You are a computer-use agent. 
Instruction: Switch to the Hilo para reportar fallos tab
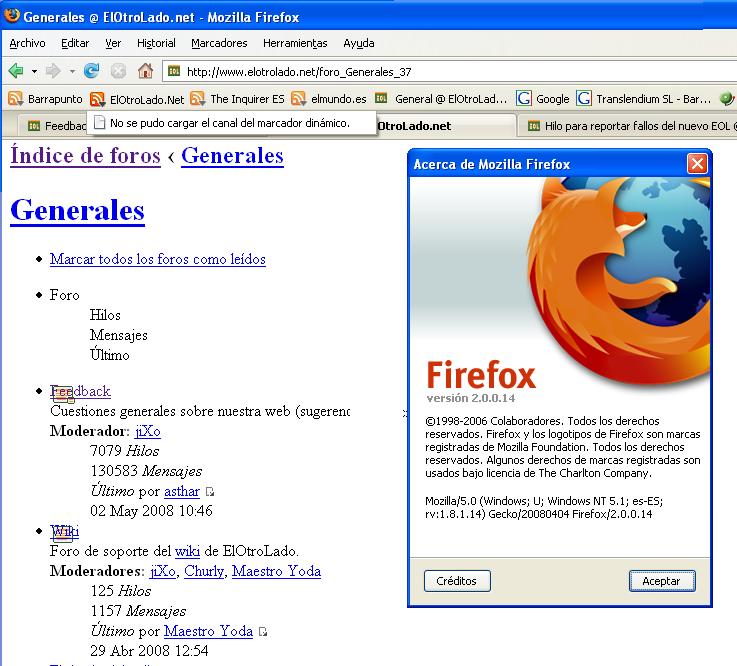630,126
